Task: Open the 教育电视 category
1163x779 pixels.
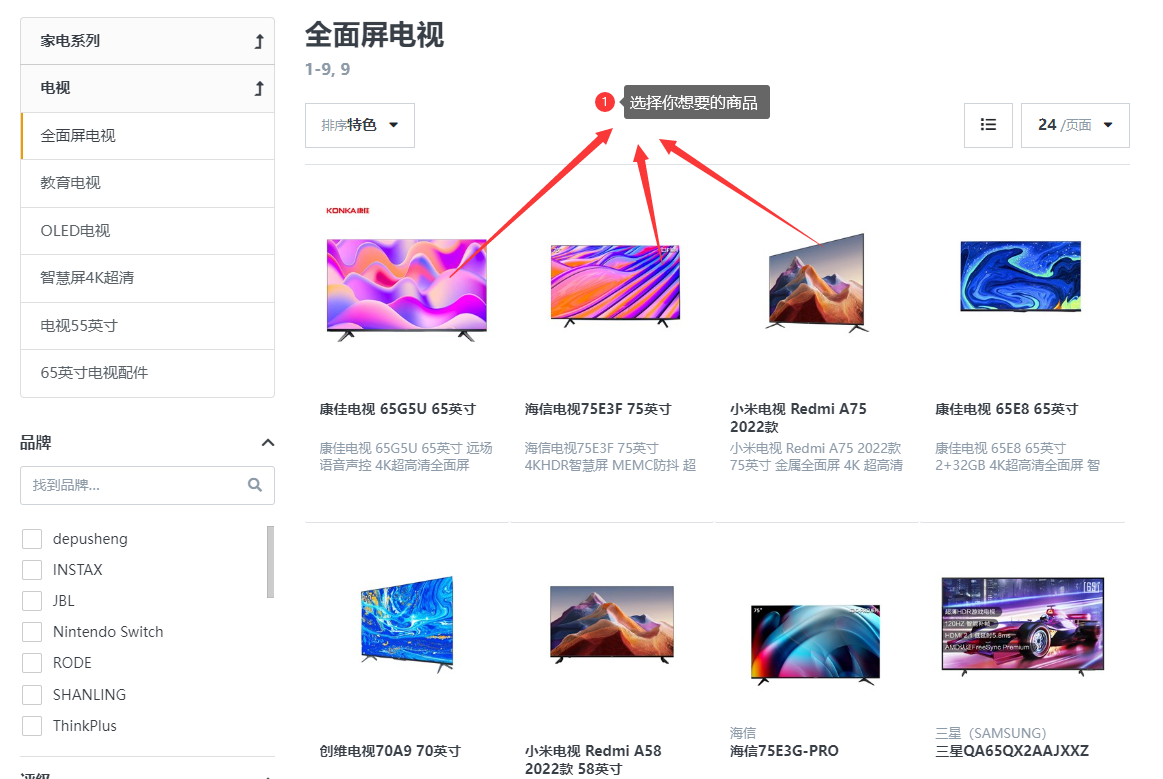Action: 148,183
